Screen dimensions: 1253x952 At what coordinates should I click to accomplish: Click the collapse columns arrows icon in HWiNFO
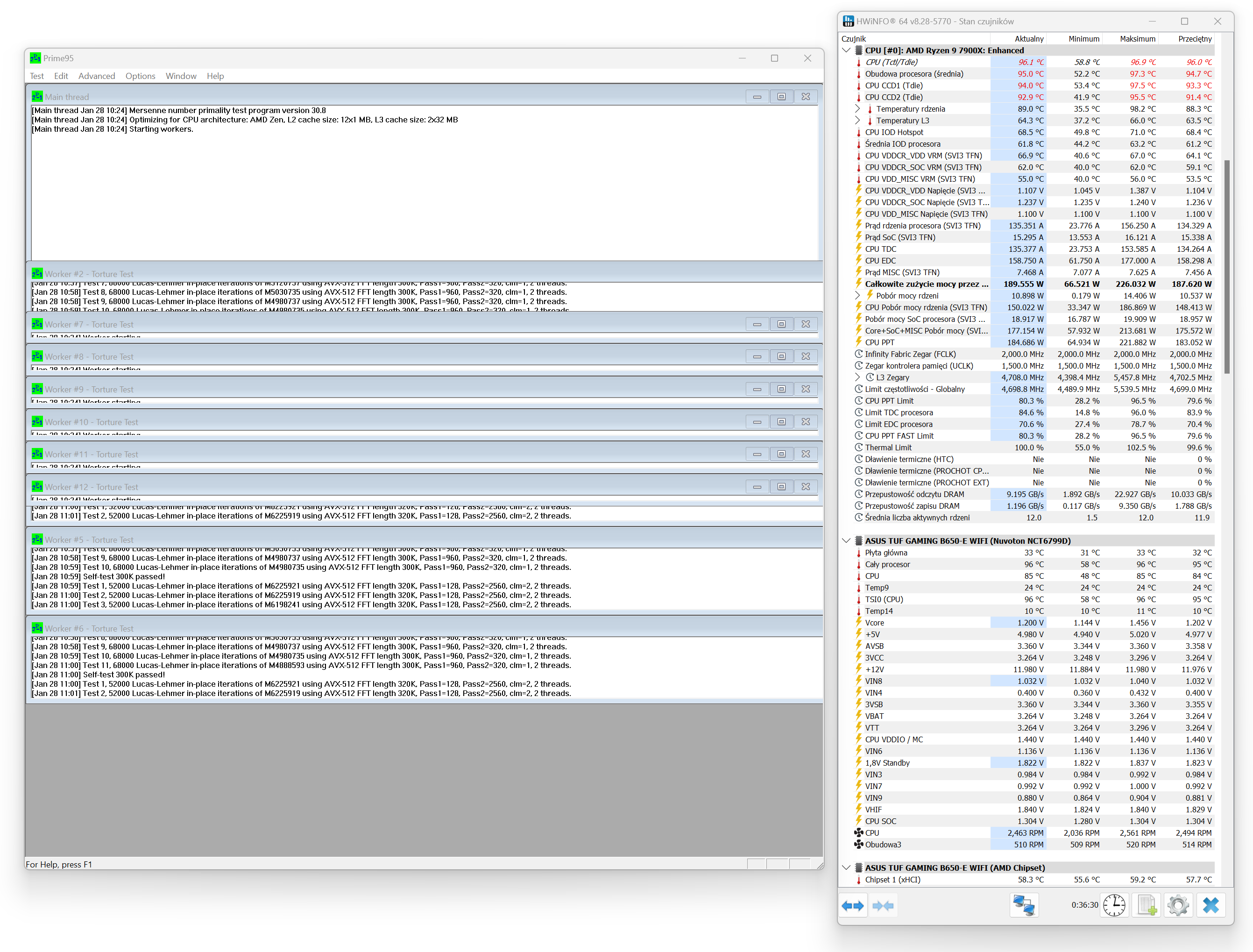(883, 906)
